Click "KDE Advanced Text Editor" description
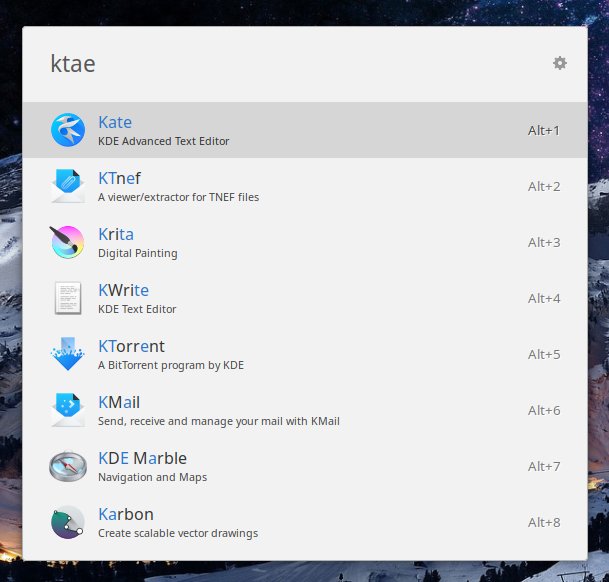The width and height of the screenshot is (609, 582). click(164, 141)
